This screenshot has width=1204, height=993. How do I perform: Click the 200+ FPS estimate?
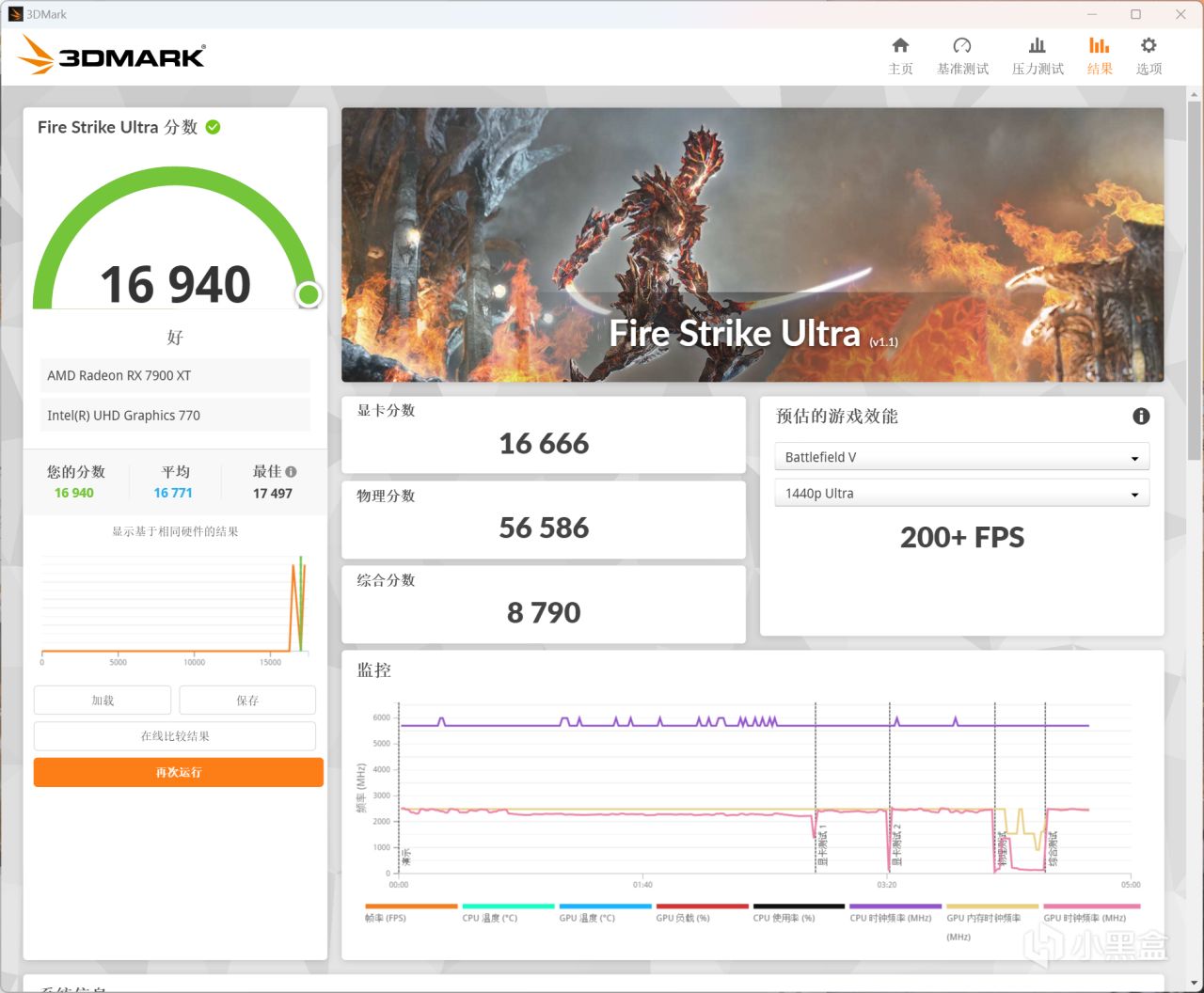[962, 537]
